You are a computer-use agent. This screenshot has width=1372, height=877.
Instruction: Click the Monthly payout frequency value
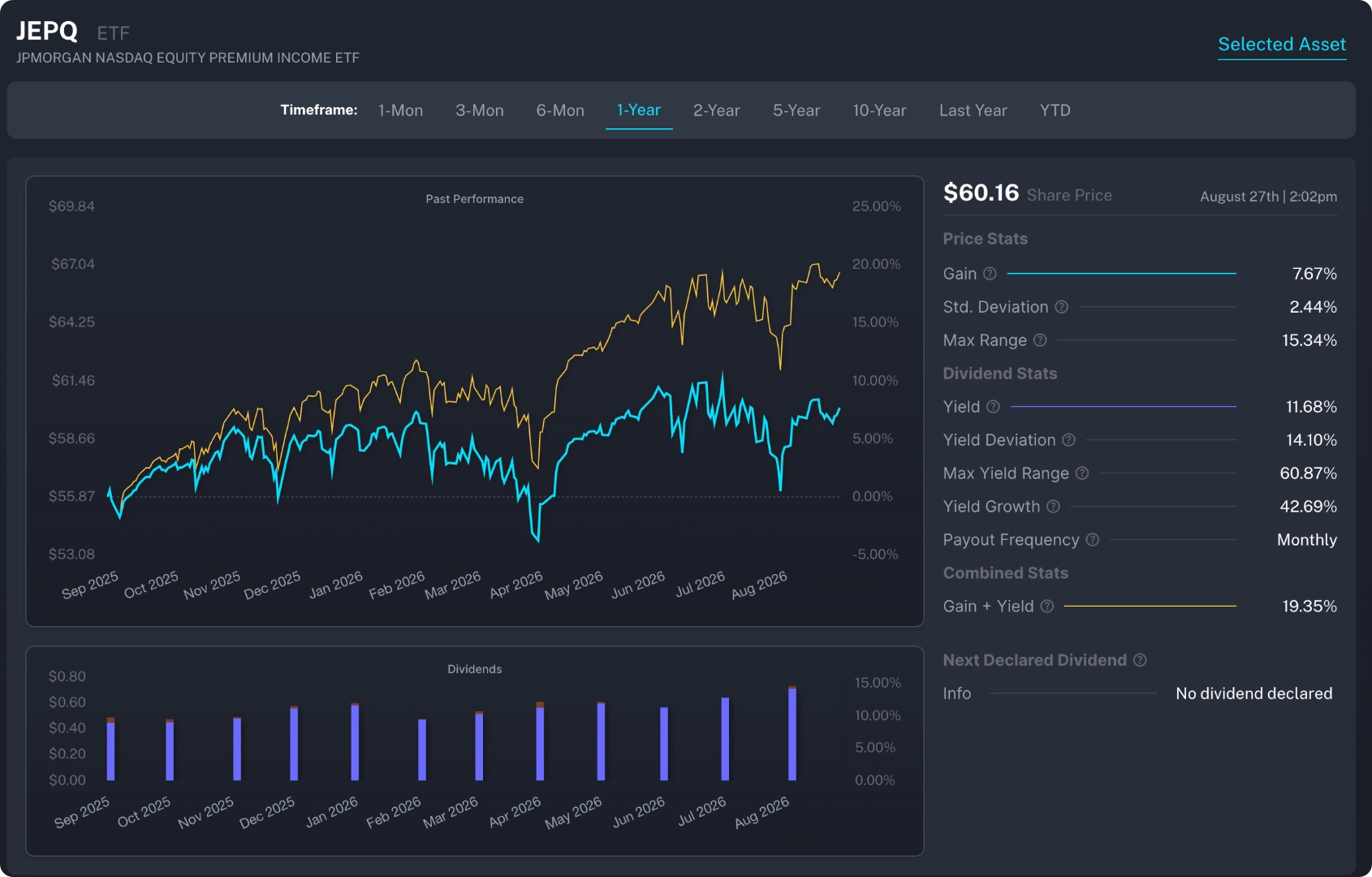(x=1306, y=540)
